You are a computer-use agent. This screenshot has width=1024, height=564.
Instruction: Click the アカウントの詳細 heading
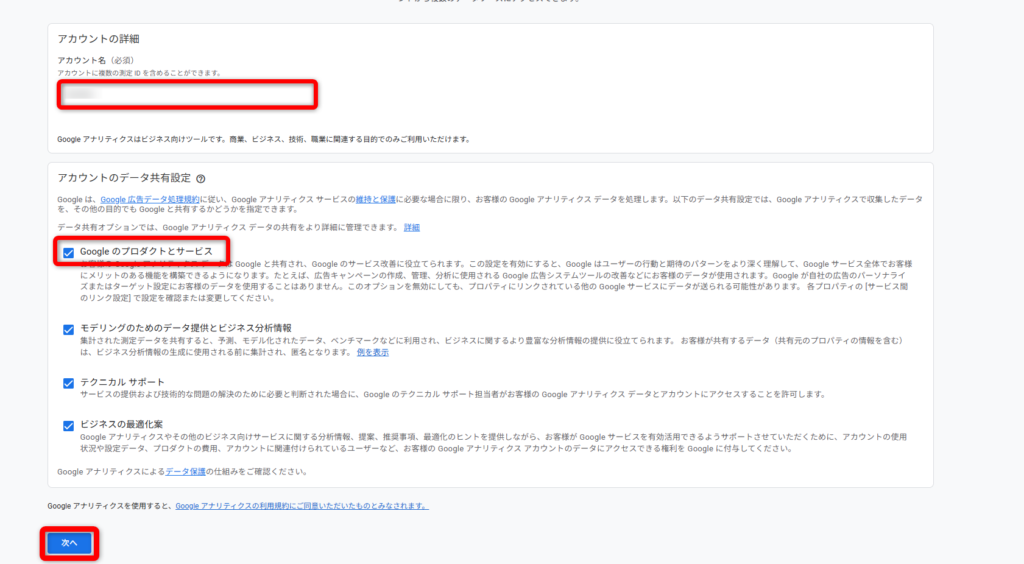98,39
